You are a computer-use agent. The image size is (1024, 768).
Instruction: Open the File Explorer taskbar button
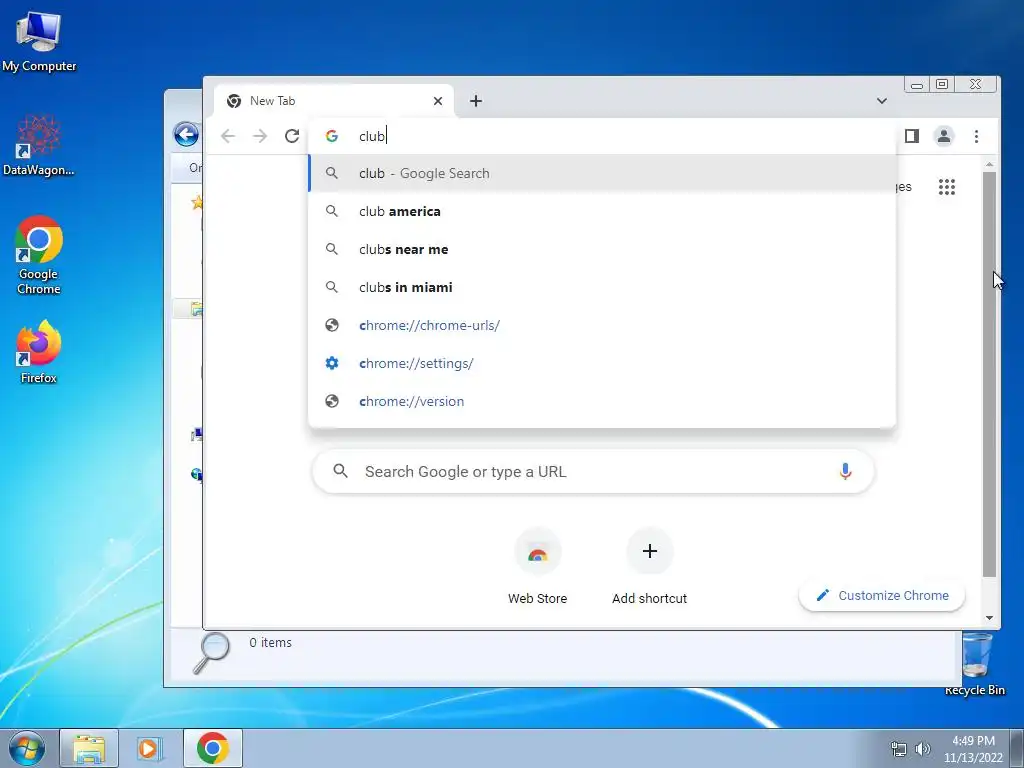click(x=89, y=748)
